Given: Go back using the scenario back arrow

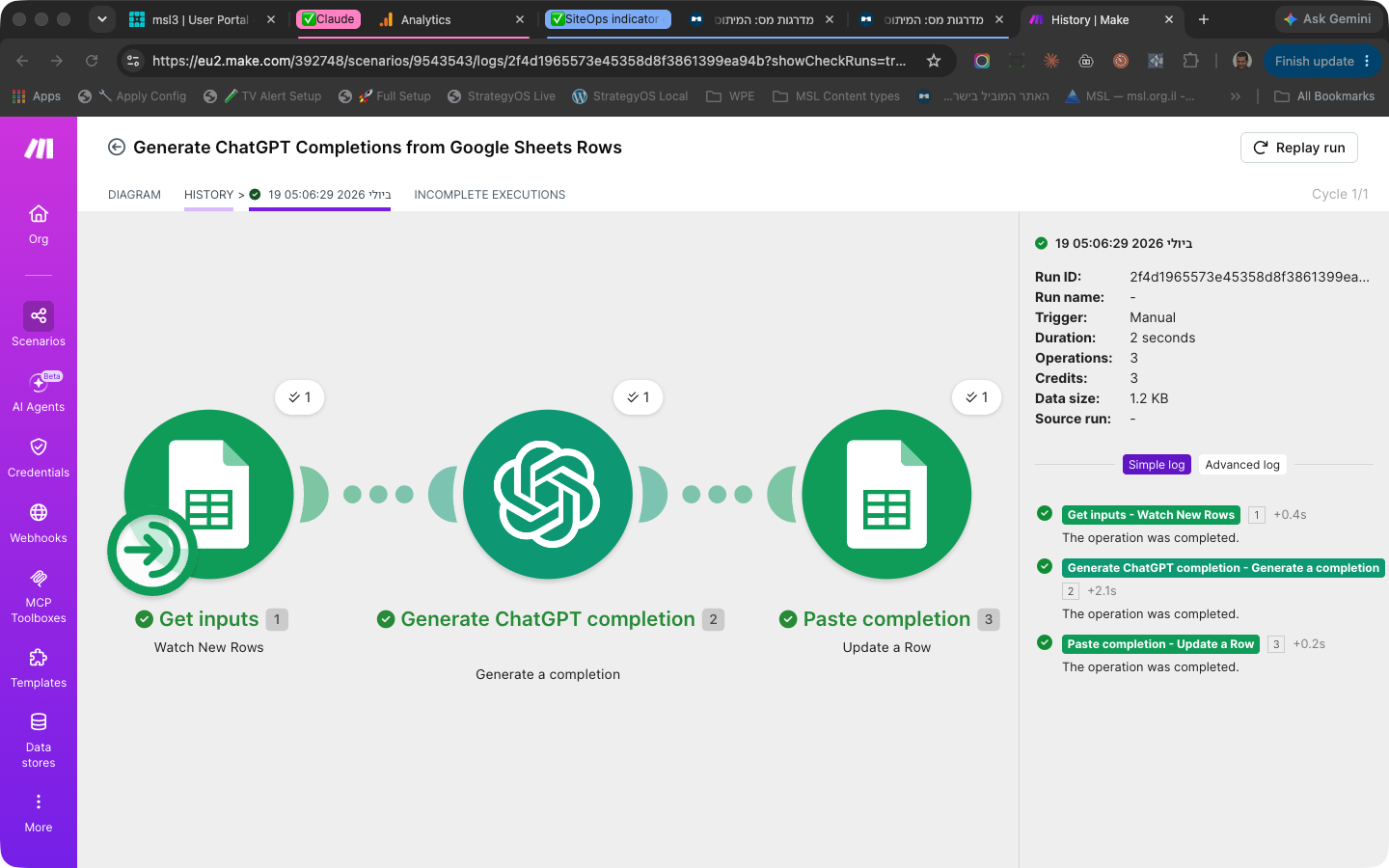Looking at the screenshot, I should [117, 147].
